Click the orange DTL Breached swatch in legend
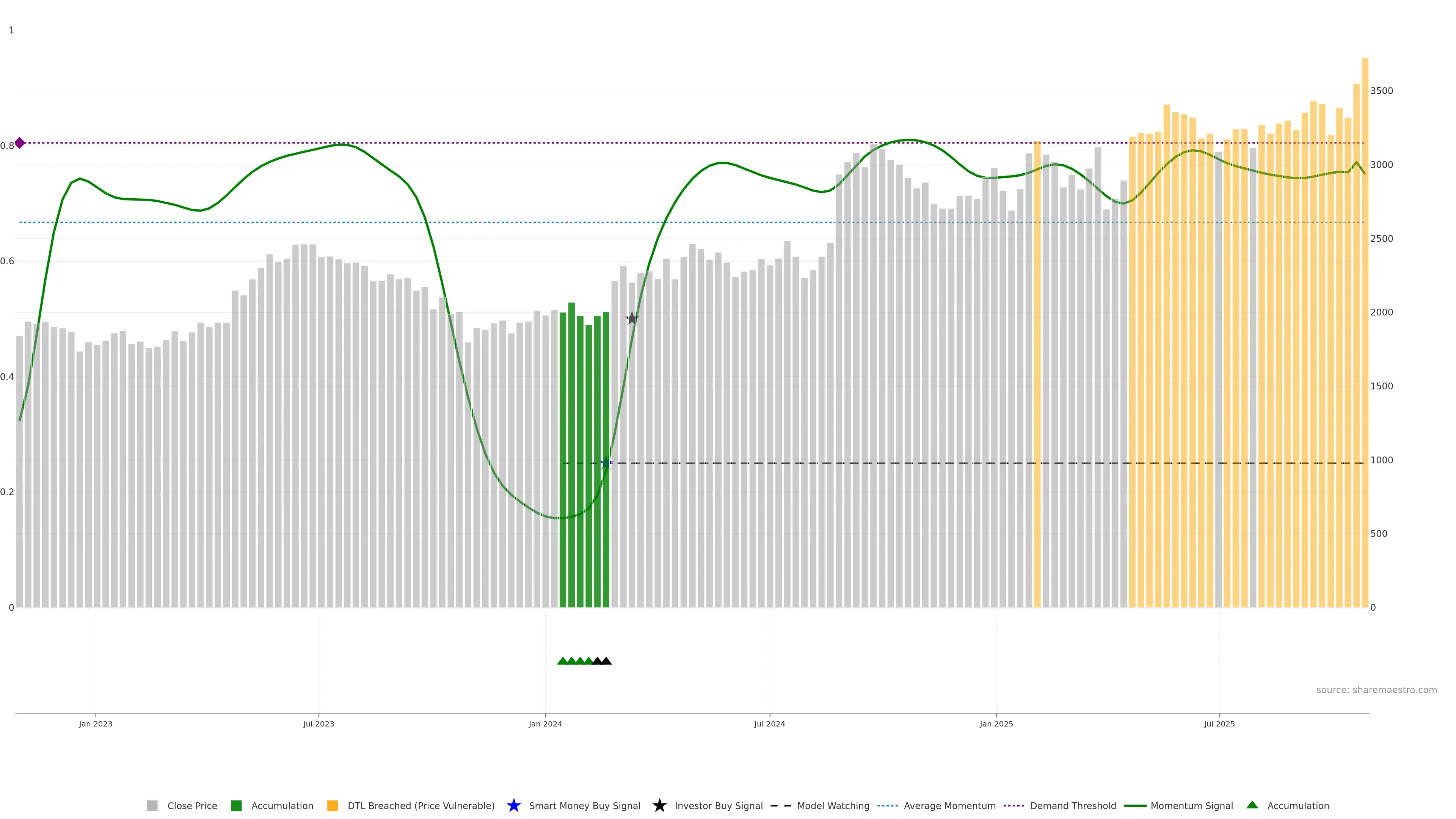This screenshot has width=1456, height=819. pyautogui.click(x=333, y=806)
